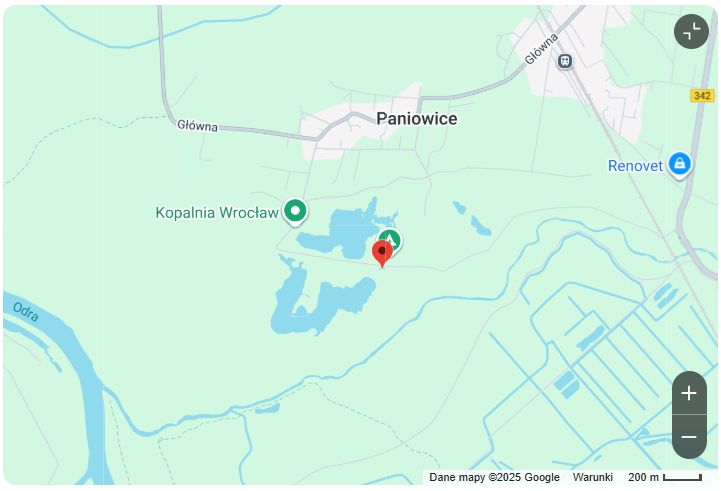Click the Główna street label near the station
The height and width of the screenshot is (491, 721).
tap(541, 49)
